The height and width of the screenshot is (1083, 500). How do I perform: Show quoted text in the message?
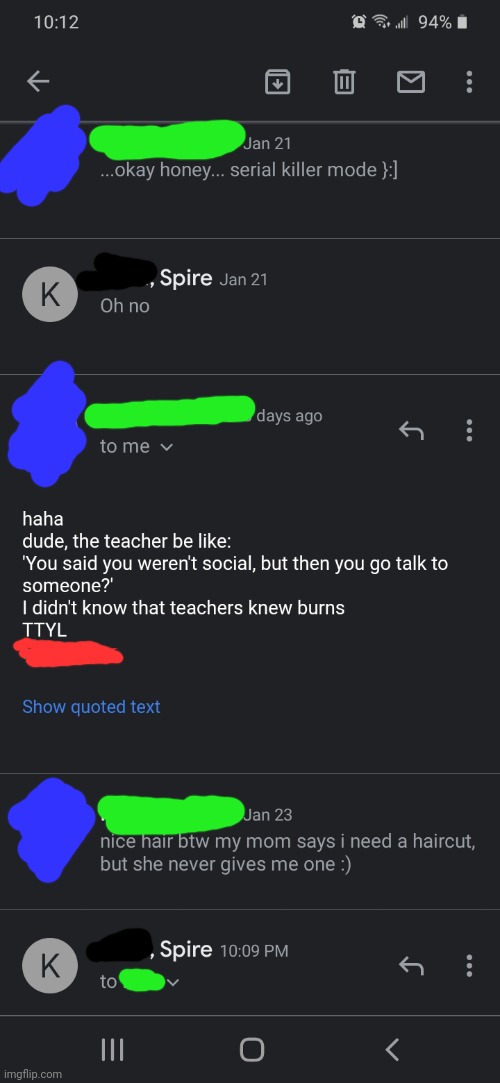(91, 707)
